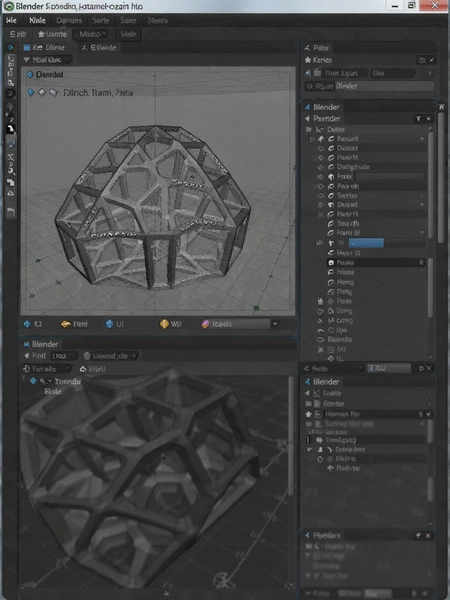Click the clapperboard icon in the top right panel
The height and width of the screenshot is (600, 450).
pyautogui.click(x=318, y=73)
